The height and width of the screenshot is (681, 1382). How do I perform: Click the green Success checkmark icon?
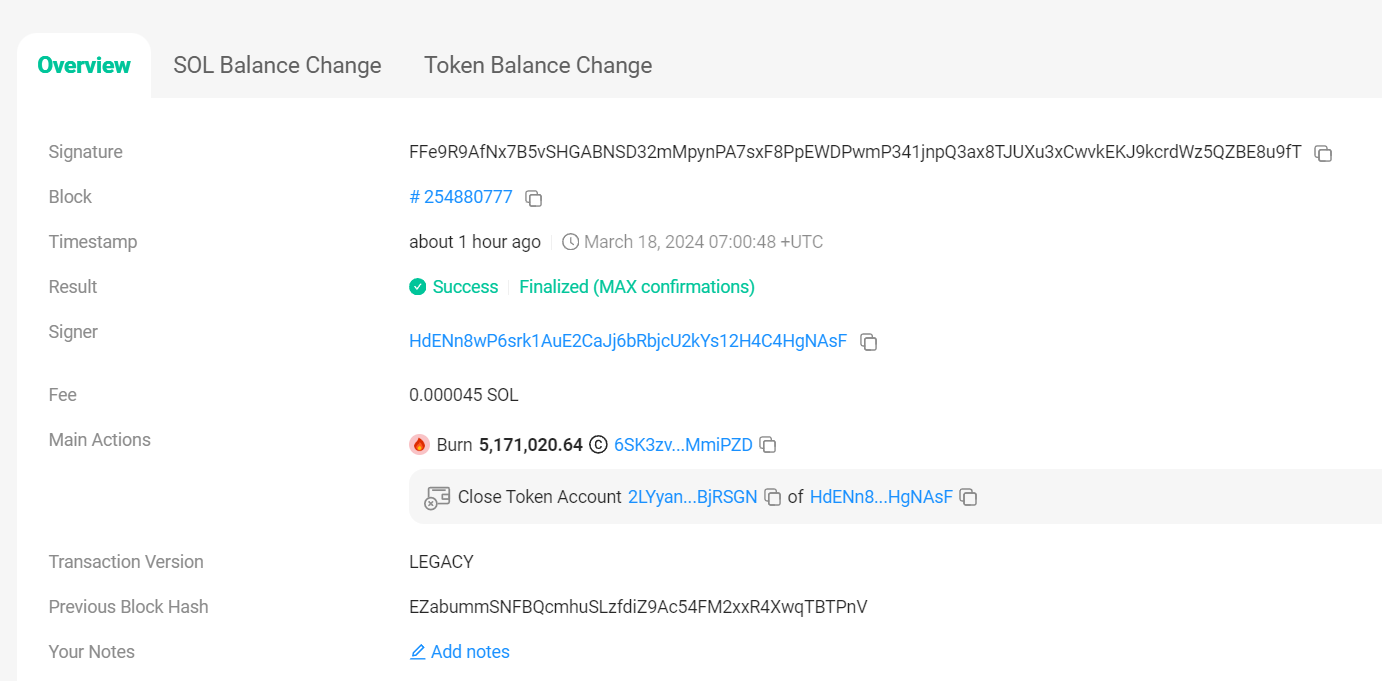[418, 287]
